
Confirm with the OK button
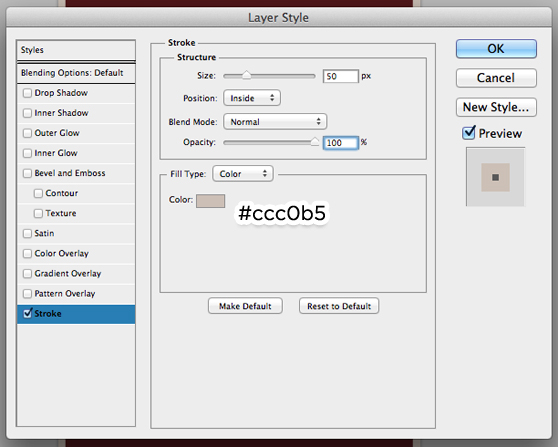click(x=496, y=49)
